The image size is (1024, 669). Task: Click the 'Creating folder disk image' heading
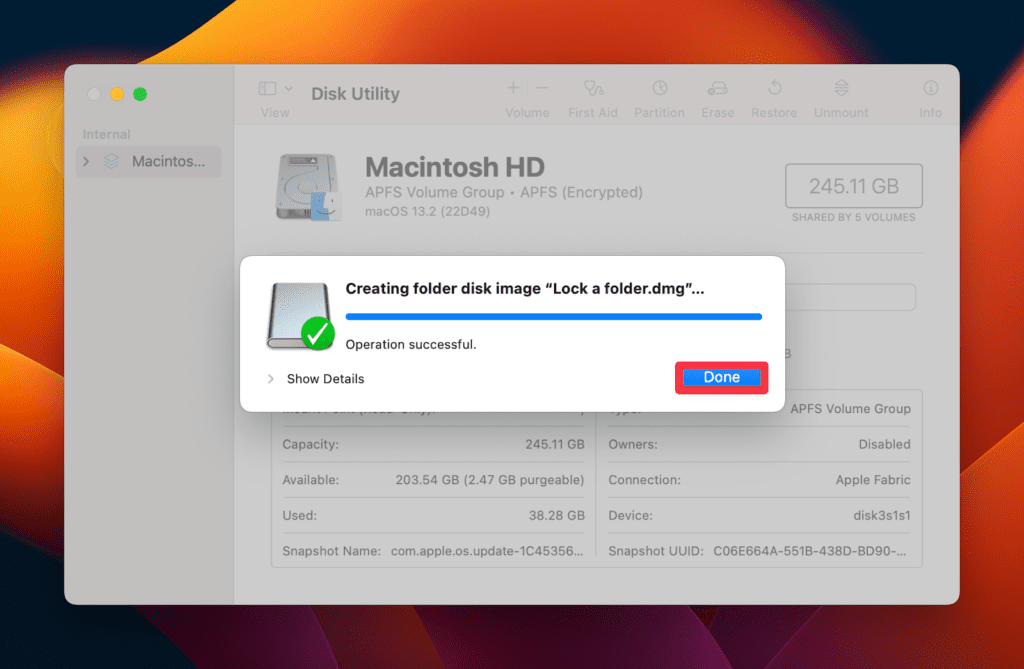(524, 289)
